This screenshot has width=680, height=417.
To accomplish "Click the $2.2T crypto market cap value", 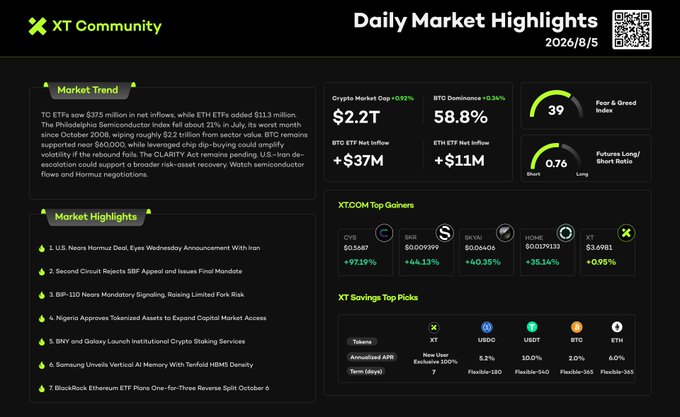I will click(356, 117).
